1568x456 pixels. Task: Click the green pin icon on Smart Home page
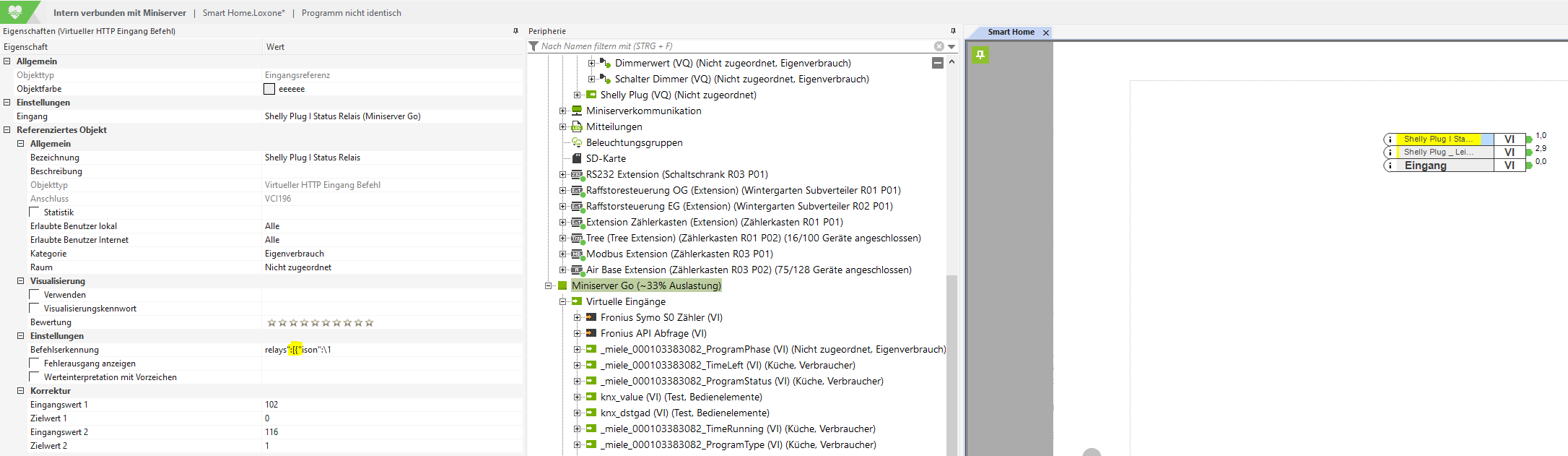[x=980, y=55]
